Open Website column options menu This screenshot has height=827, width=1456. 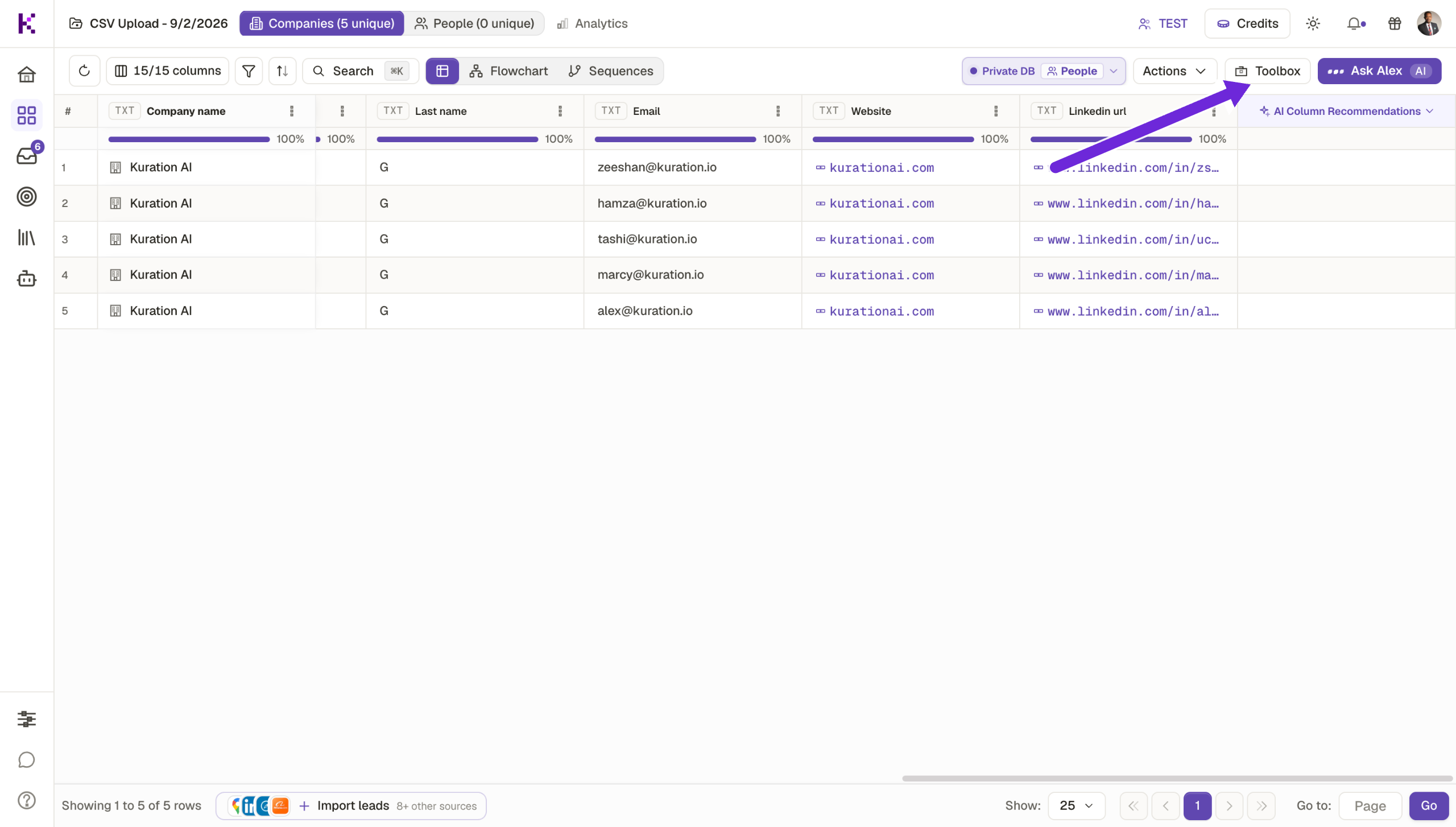tap(996, 111)
